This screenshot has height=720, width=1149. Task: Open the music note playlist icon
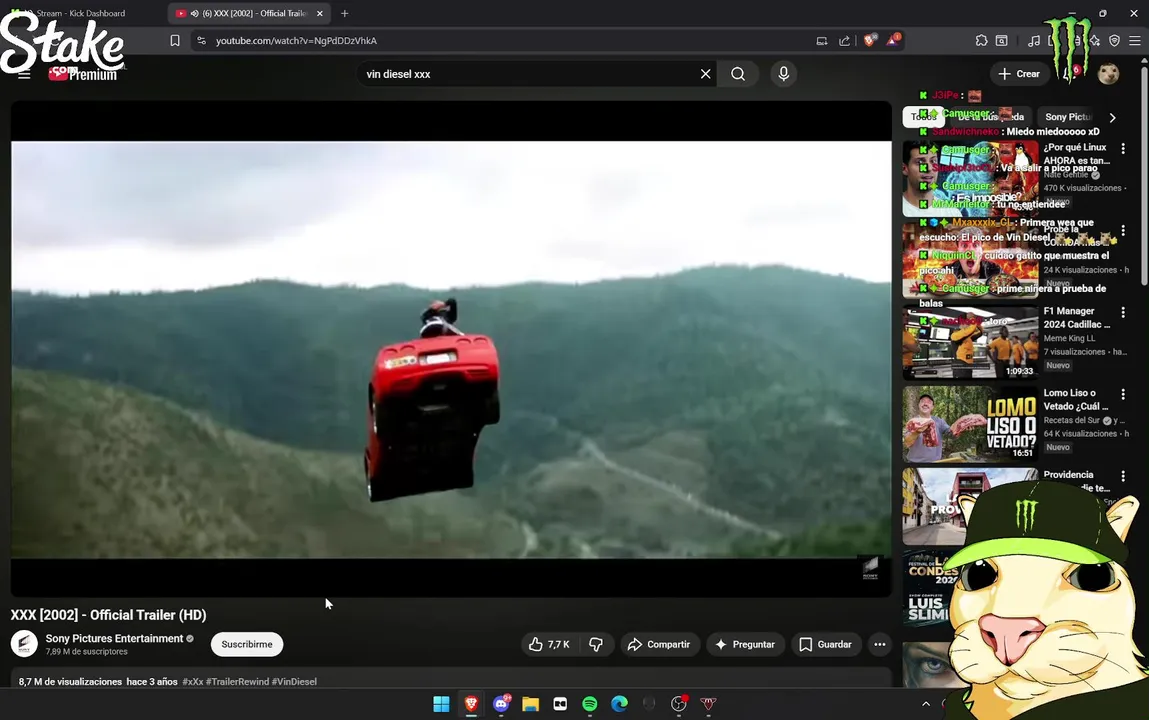pos(1034,41)
